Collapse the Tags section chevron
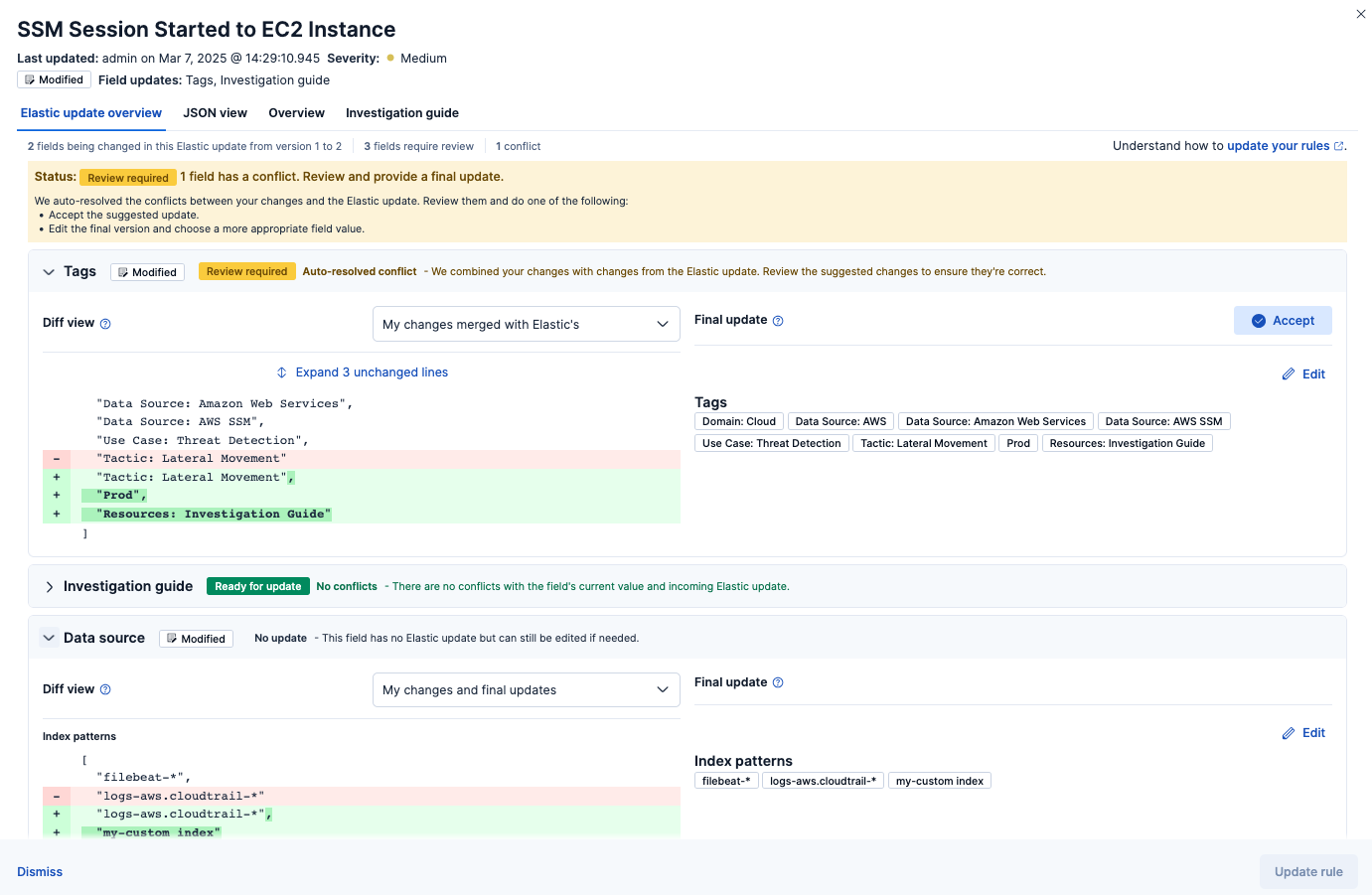The image size is (1372, 895). pyautogui.click(x=49, y=272)
